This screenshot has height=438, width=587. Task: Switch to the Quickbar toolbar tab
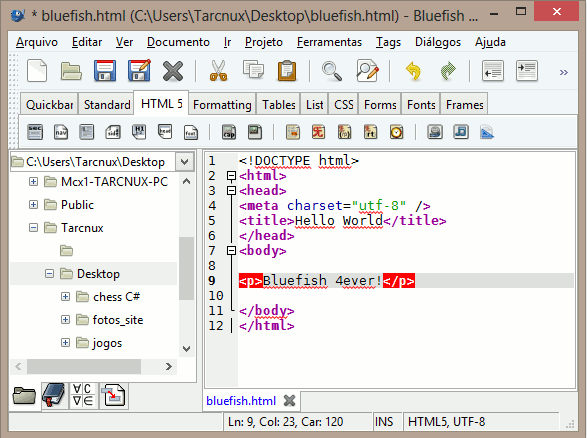point(49,104)
